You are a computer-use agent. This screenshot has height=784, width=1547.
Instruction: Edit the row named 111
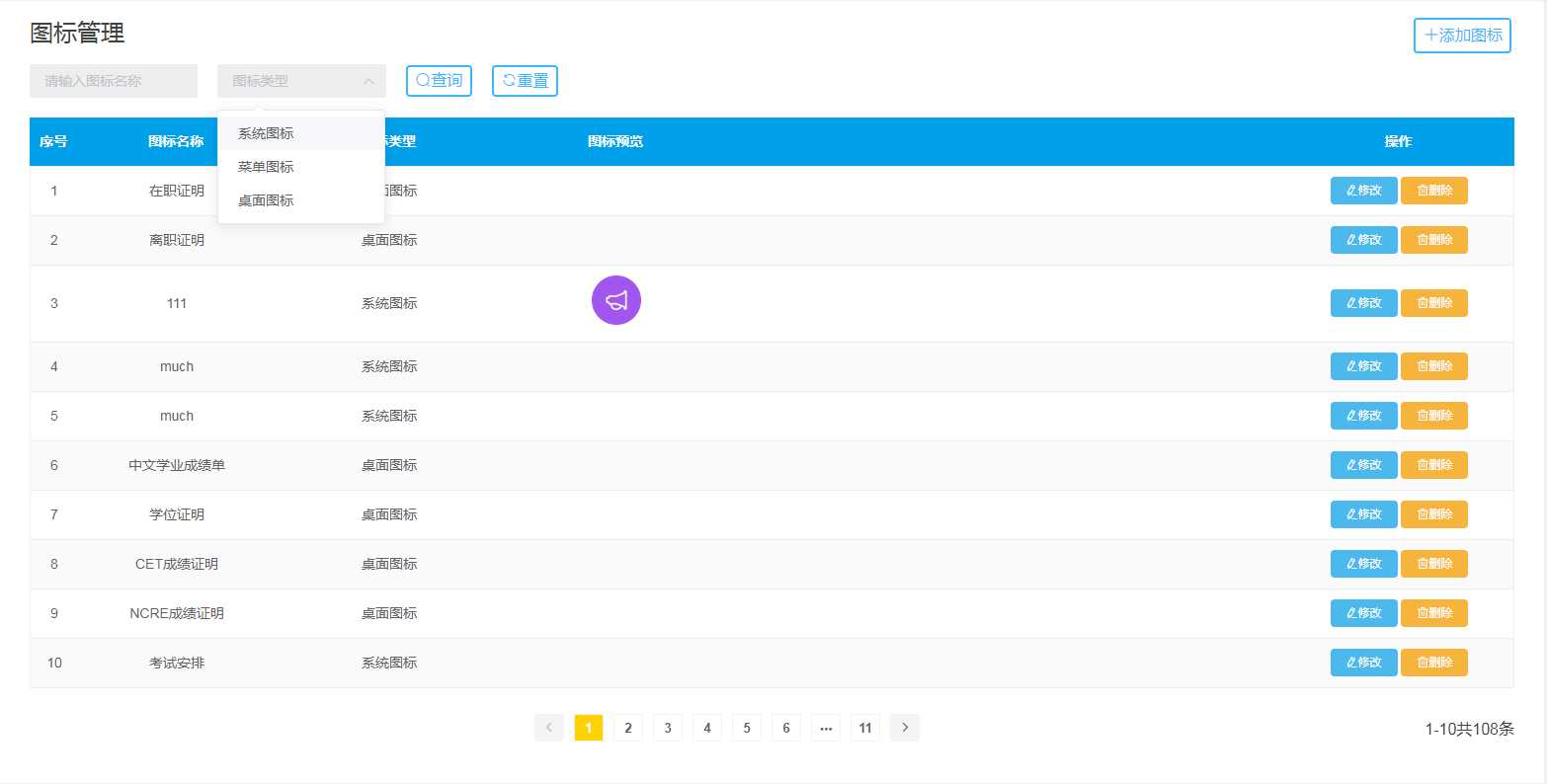[1363, 303]
